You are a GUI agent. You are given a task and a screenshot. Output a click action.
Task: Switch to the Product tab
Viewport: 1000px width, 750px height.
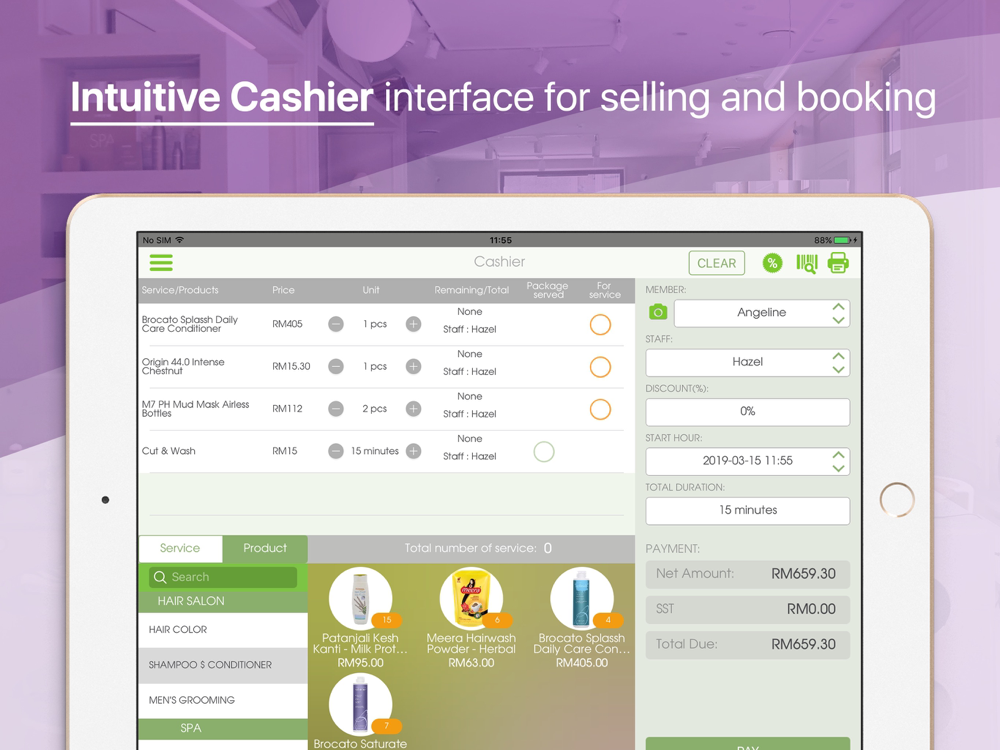(265, 548)
